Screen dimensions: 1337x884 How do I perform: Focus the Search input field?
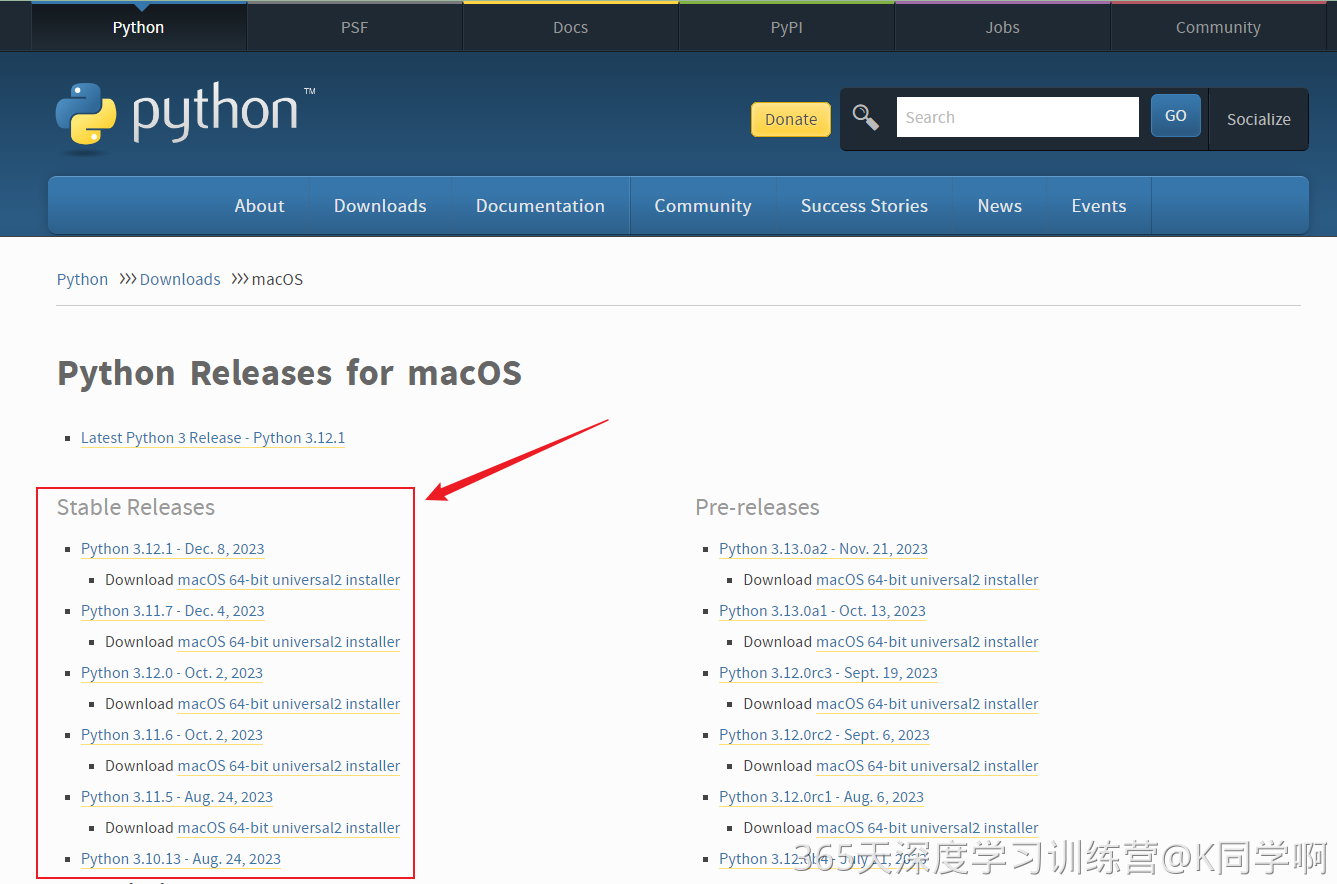[x=1017, y=117]
